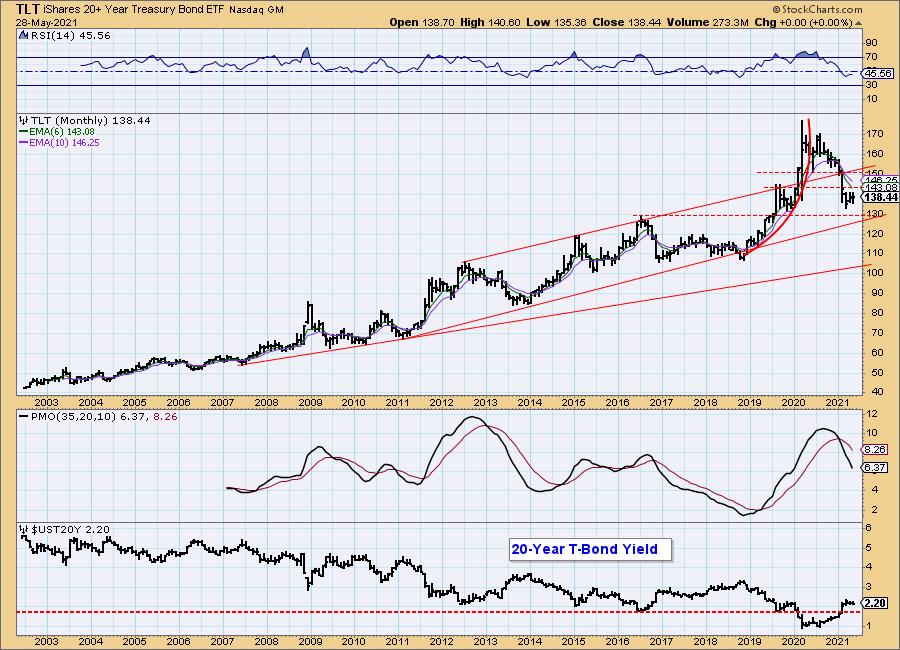Click the 2018 year label under the yield panel
This screenshot has width=900, height=650.
pos(705,641)
